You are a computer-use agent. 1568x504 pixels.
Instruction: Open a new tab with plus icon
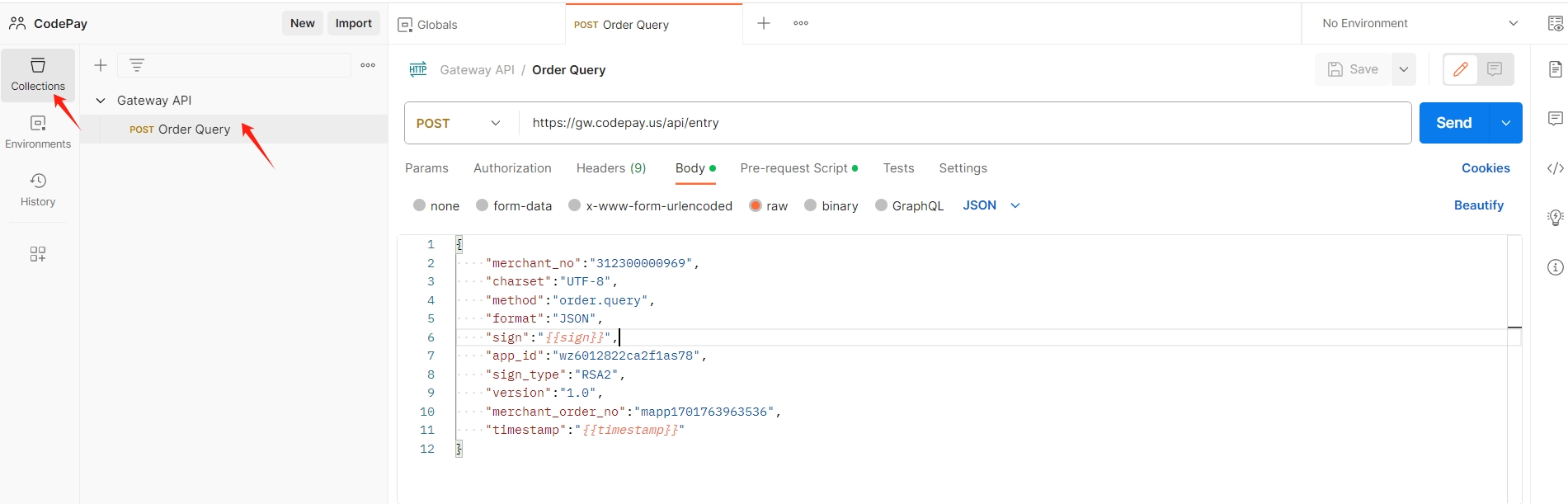pyautogui.click(x=764, y=23)
